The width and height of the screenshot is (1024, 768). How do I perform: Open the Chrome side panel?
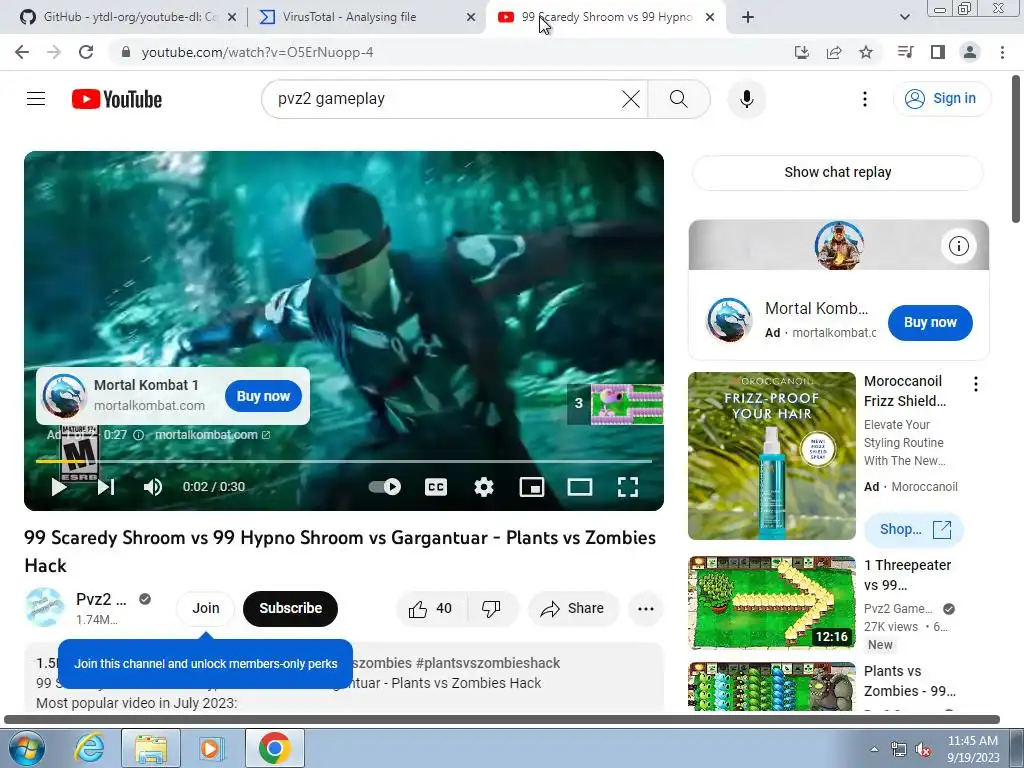[x=938, y=52]
